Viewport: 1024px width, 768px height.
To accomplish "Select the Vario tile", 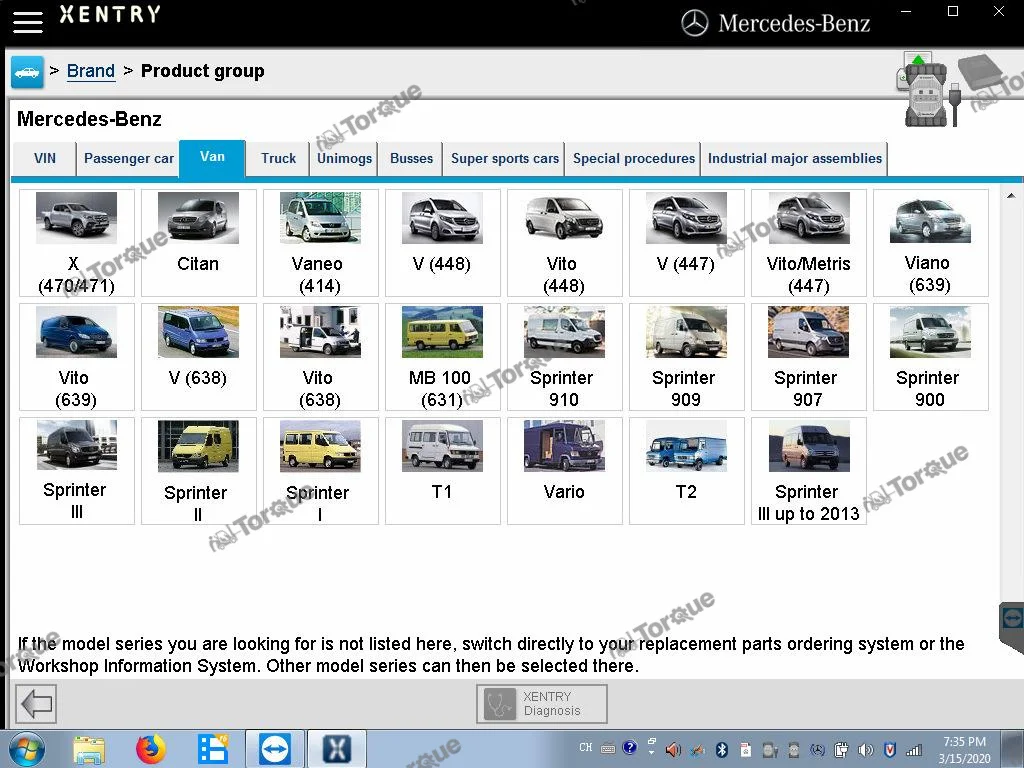I will tap(564, 471).
